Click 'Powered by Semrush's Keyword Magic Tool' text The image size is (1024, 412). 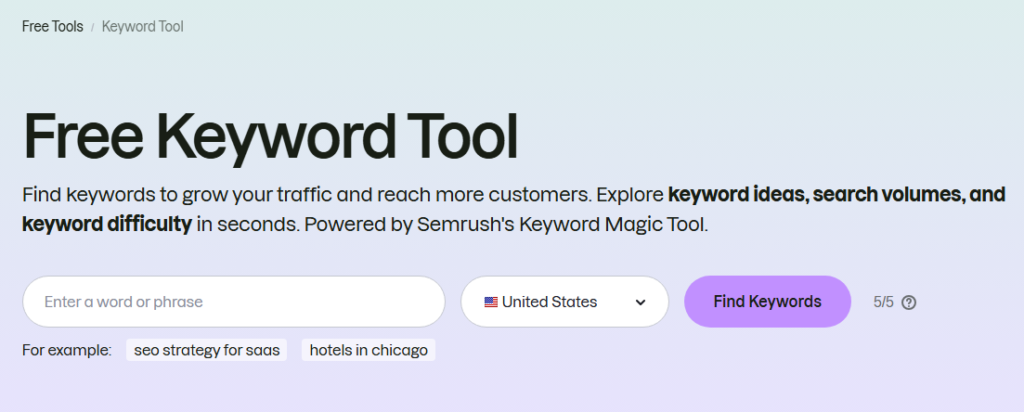coord(506,223)
